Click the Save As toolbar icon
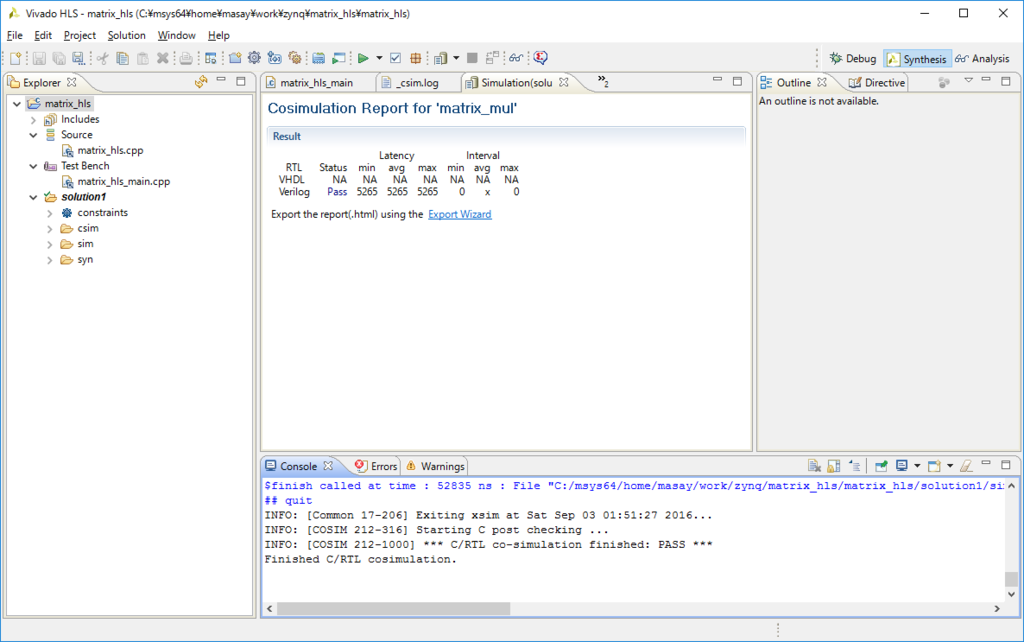Screen dimensions: 1024x642 pos(78,58)
